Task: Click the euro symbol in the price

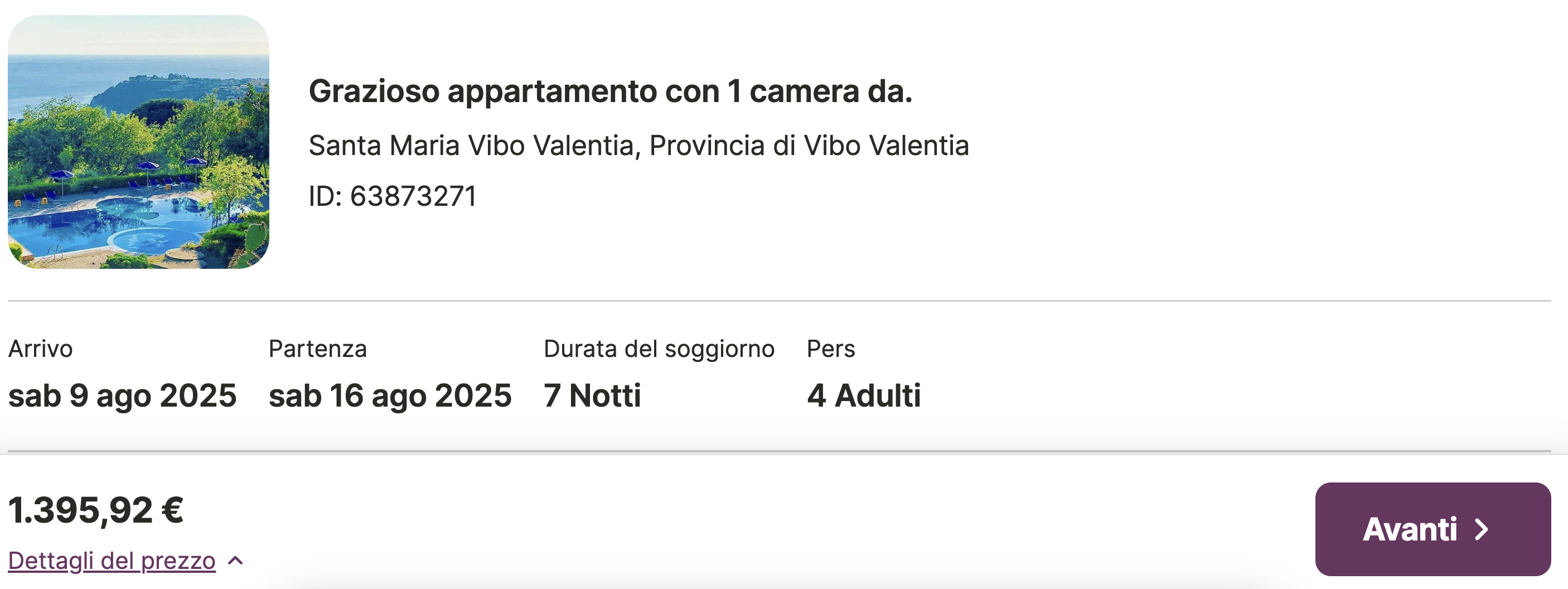Action: (x=172, y=510)
